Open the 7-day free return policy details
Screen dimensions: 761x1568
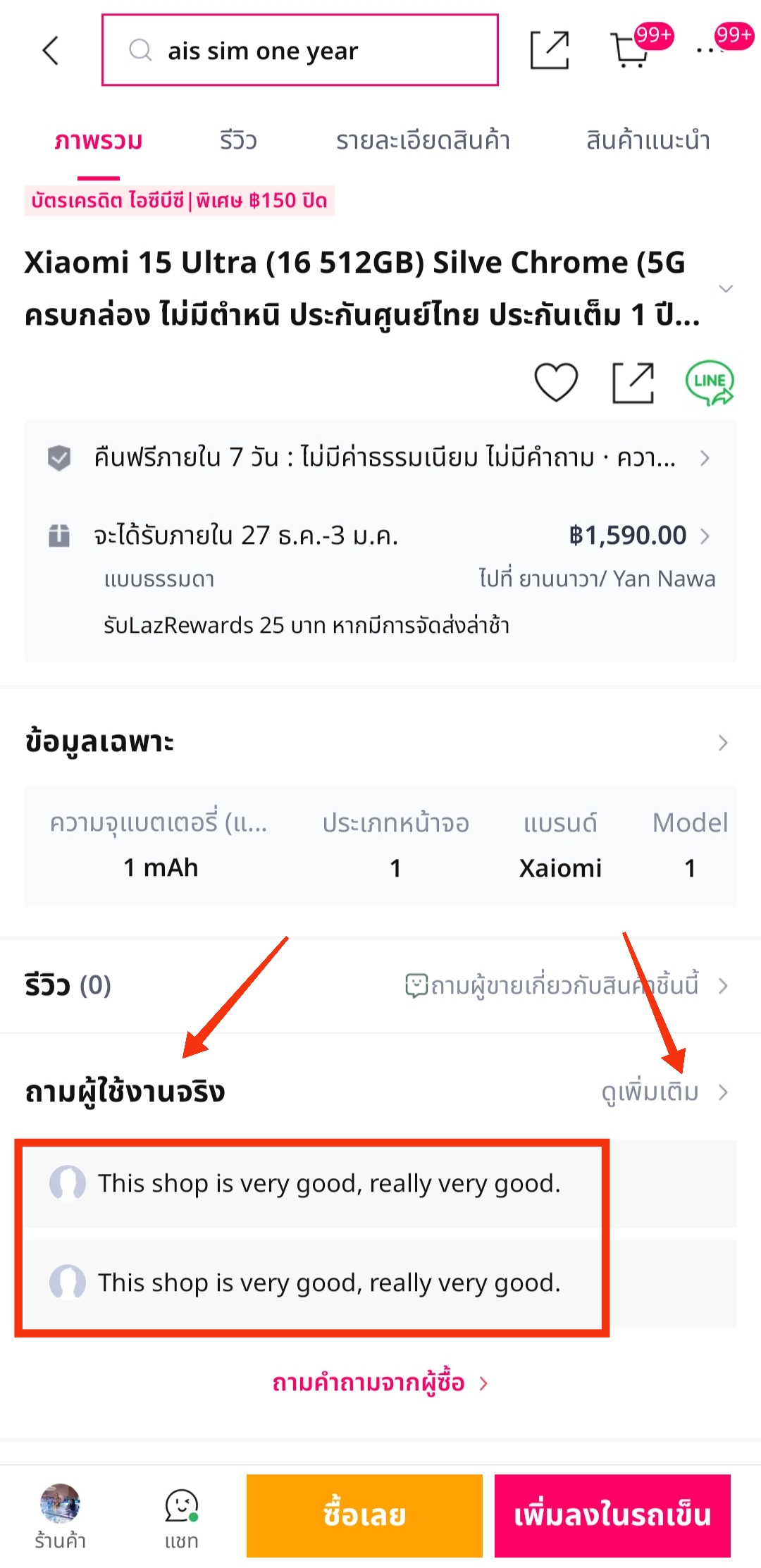coord(704,458)
